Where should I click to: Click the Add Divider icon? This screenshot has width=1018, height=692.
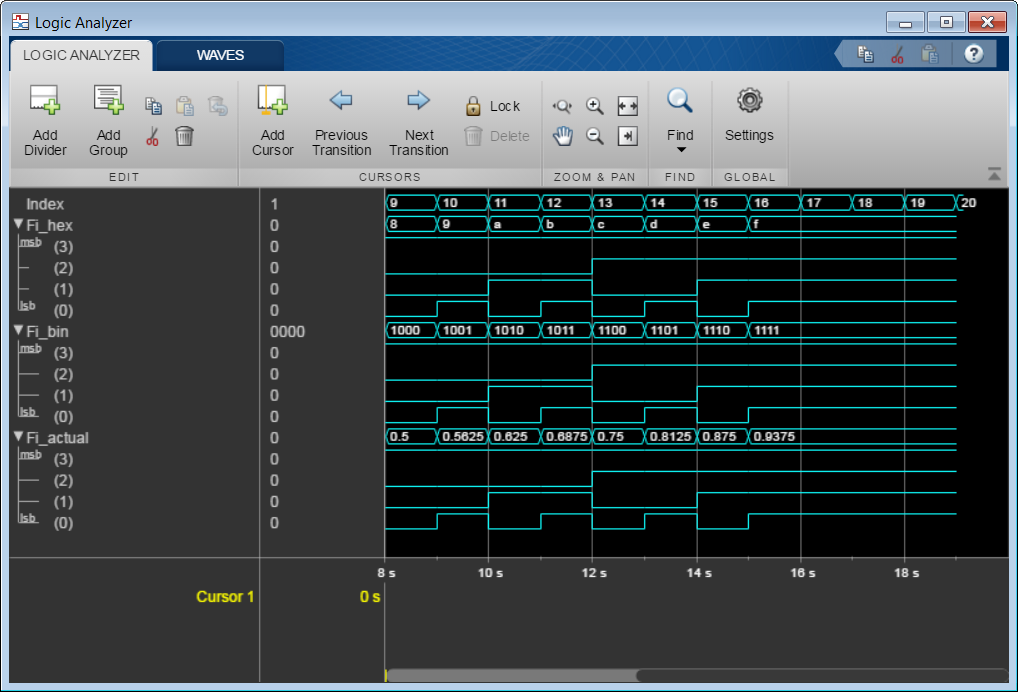coord(45,100)
